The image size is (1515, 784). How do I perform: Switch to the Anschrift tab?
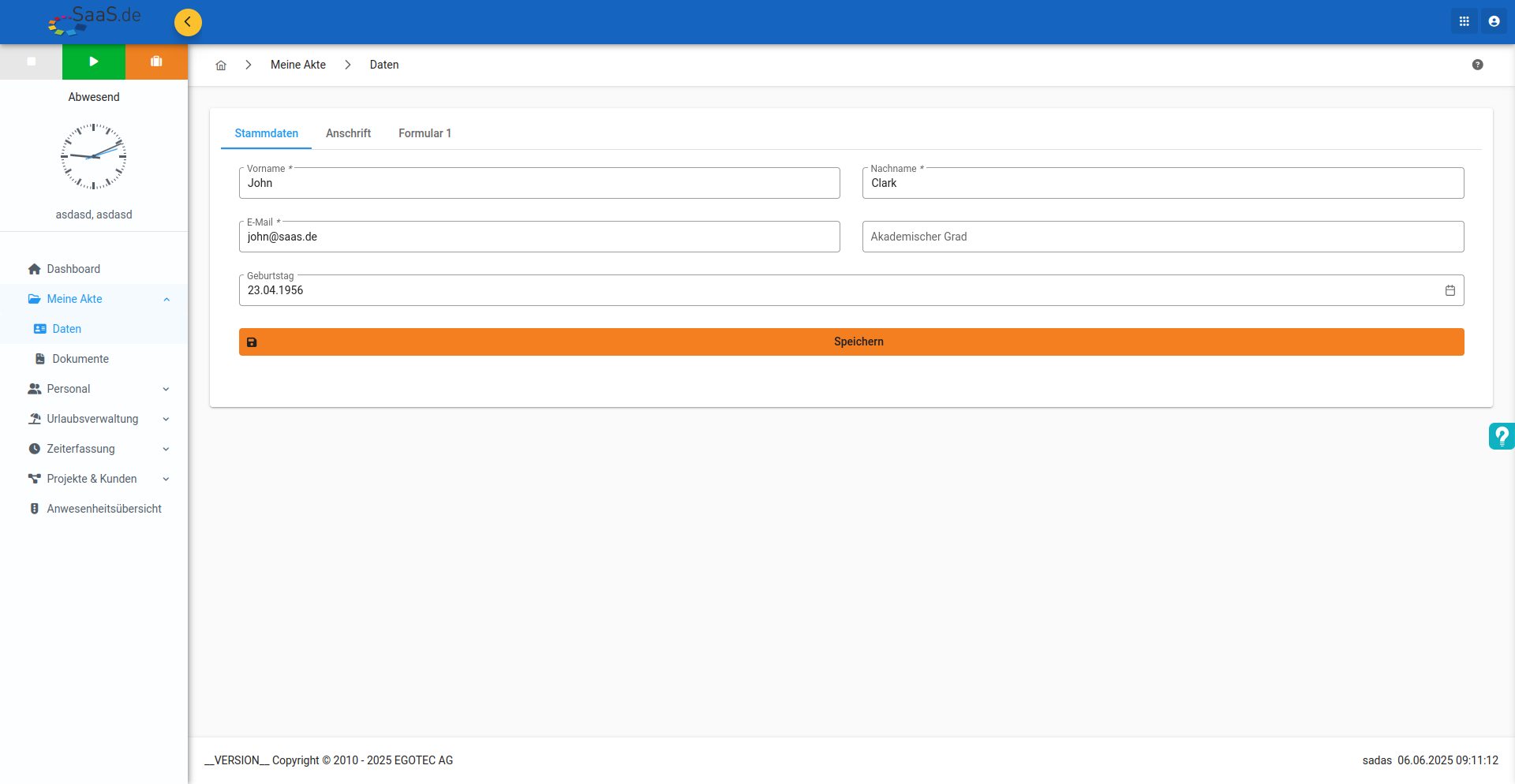tap(348, 133)
